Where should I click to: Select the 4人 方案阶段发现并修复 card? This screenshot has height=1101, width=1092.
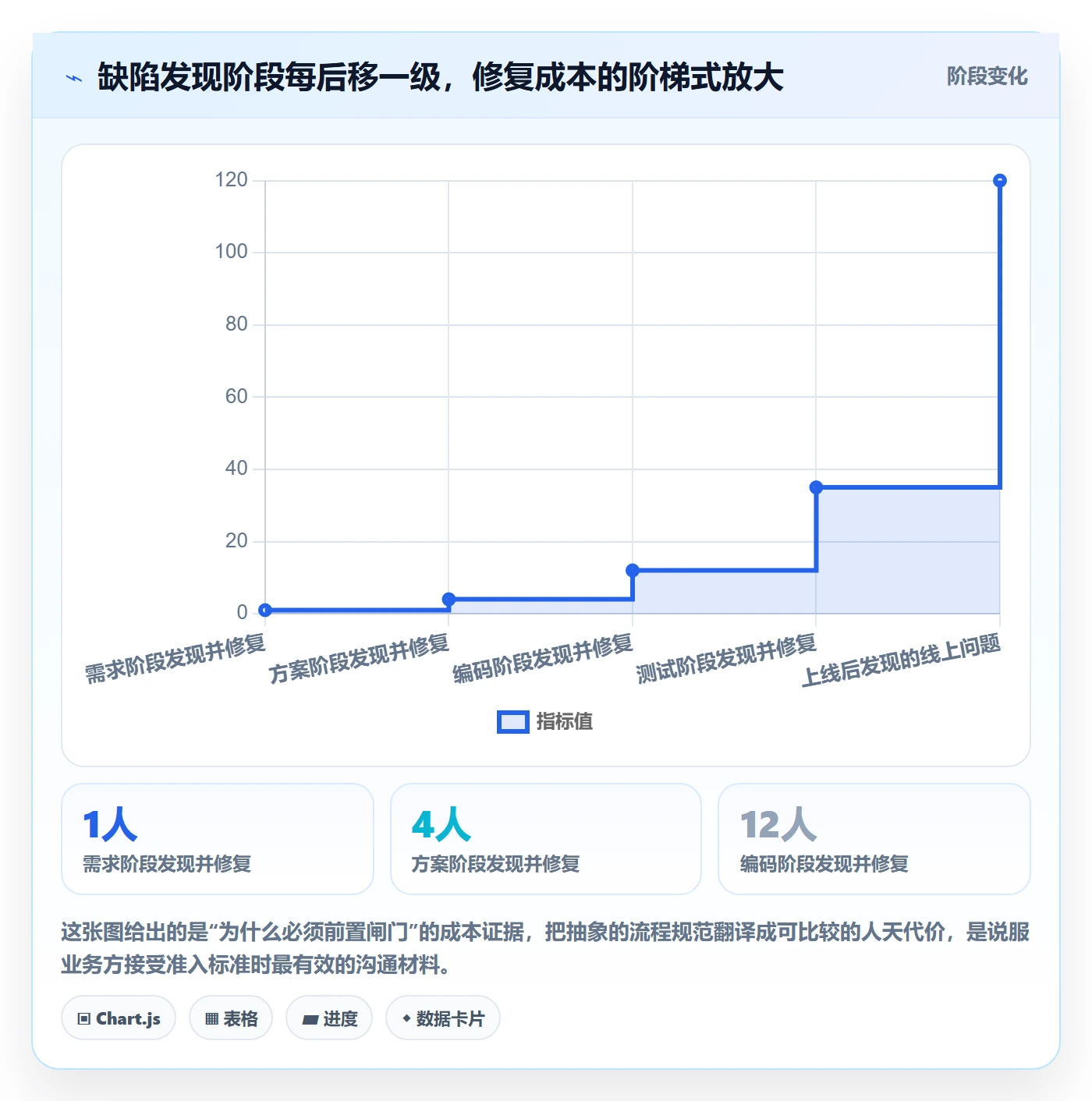(x=546, y=839)
